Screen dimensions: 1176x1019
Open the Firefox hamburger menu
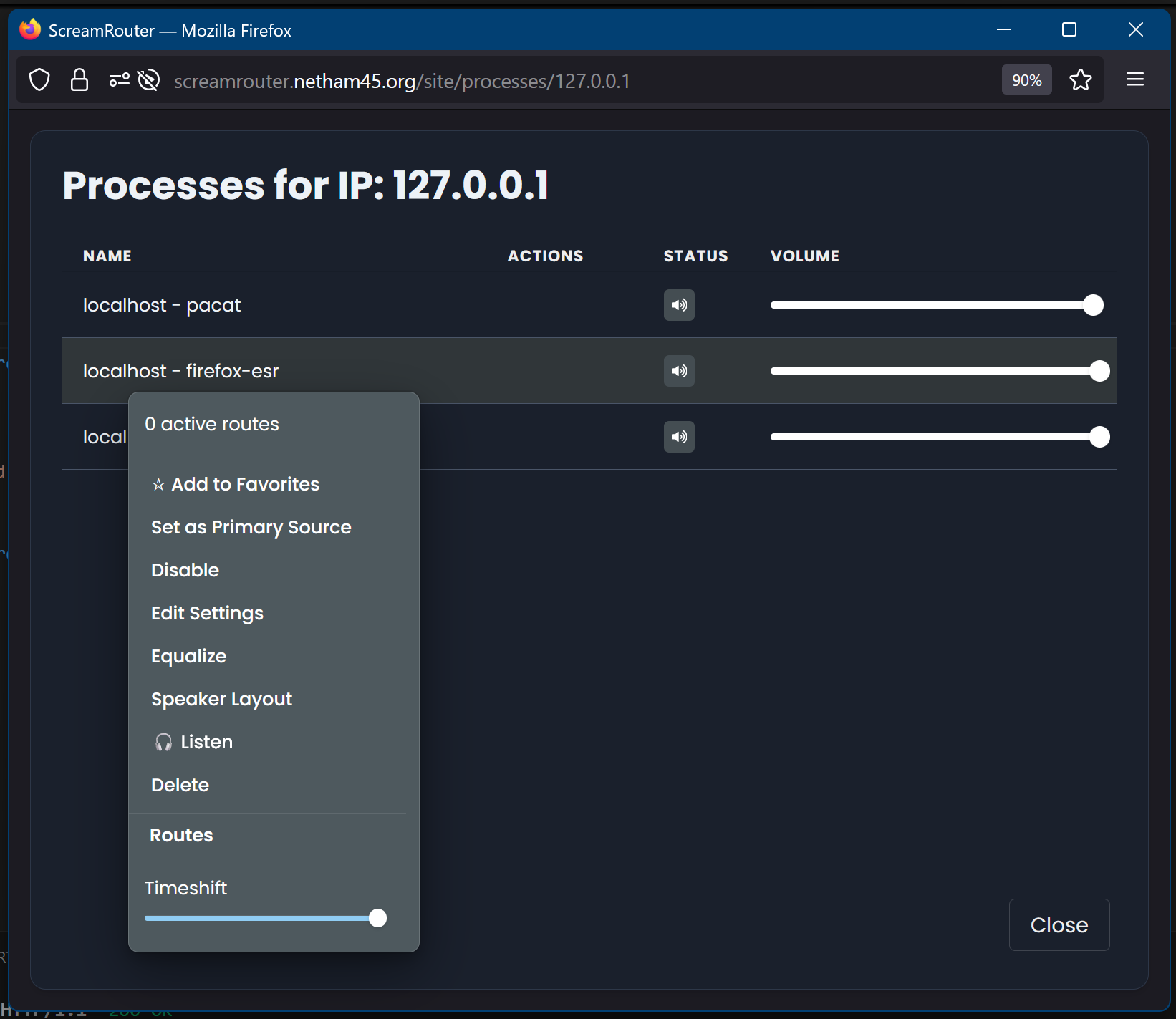click(x=1134, y=79)
